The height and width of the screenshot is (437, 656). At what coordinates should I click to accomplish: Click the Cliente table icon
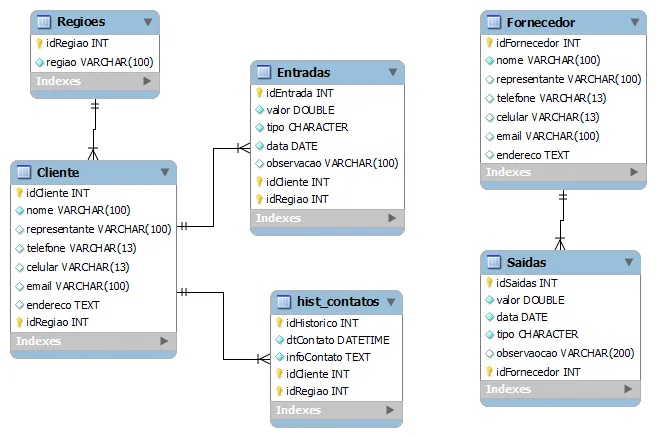point(24,173)
